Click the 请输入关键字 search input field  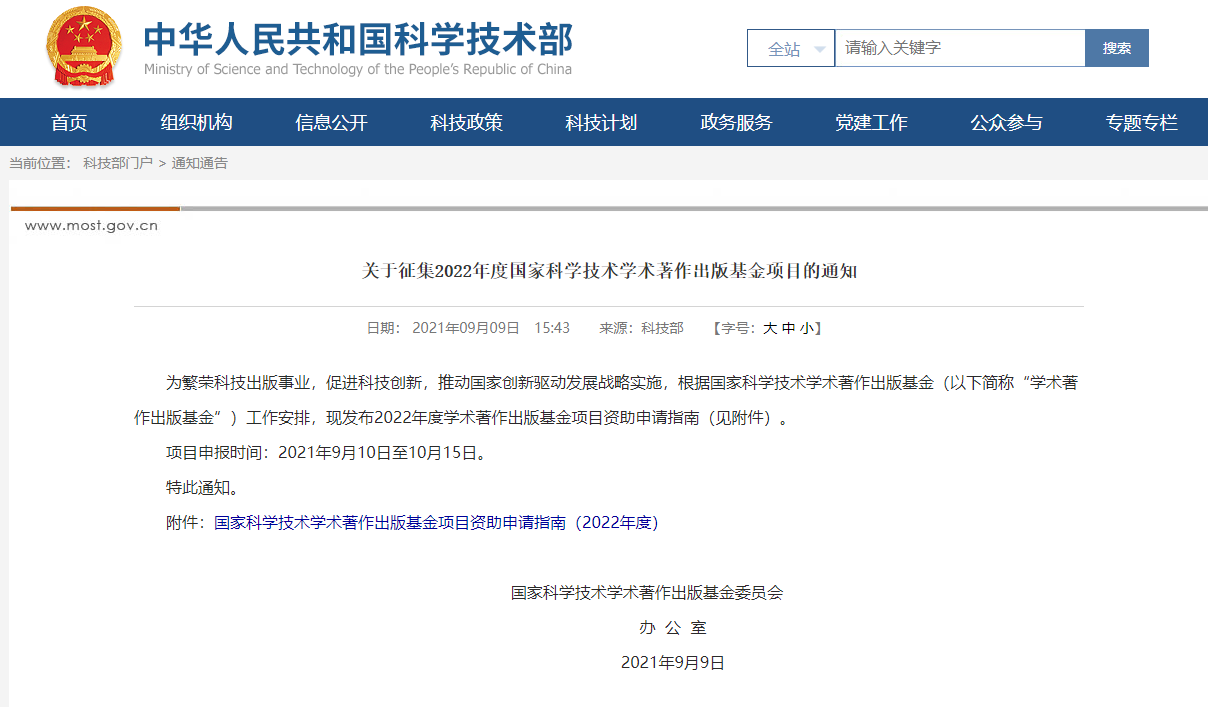click(959, 48)
